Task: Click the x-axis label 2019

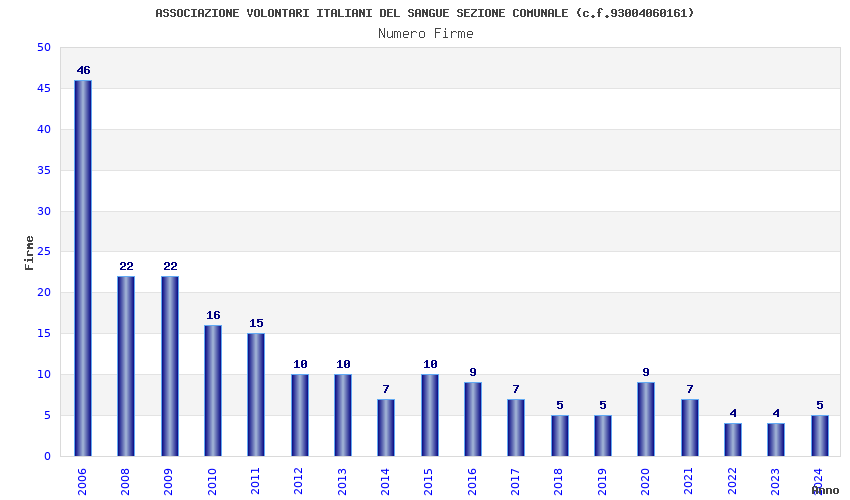Action: (x=602, y=482)
